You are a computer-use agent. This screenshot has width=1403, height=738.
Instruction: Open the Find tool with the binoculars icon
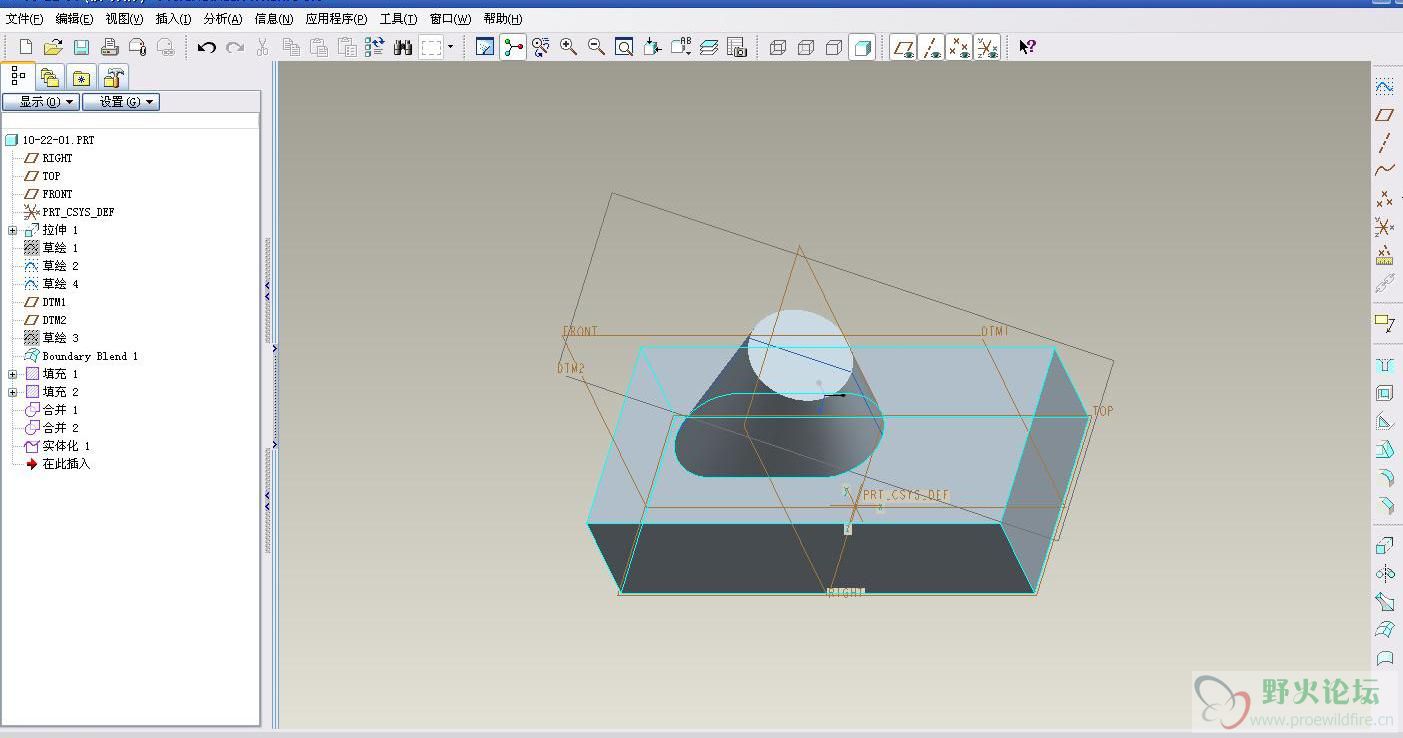[x=403, y=47]
